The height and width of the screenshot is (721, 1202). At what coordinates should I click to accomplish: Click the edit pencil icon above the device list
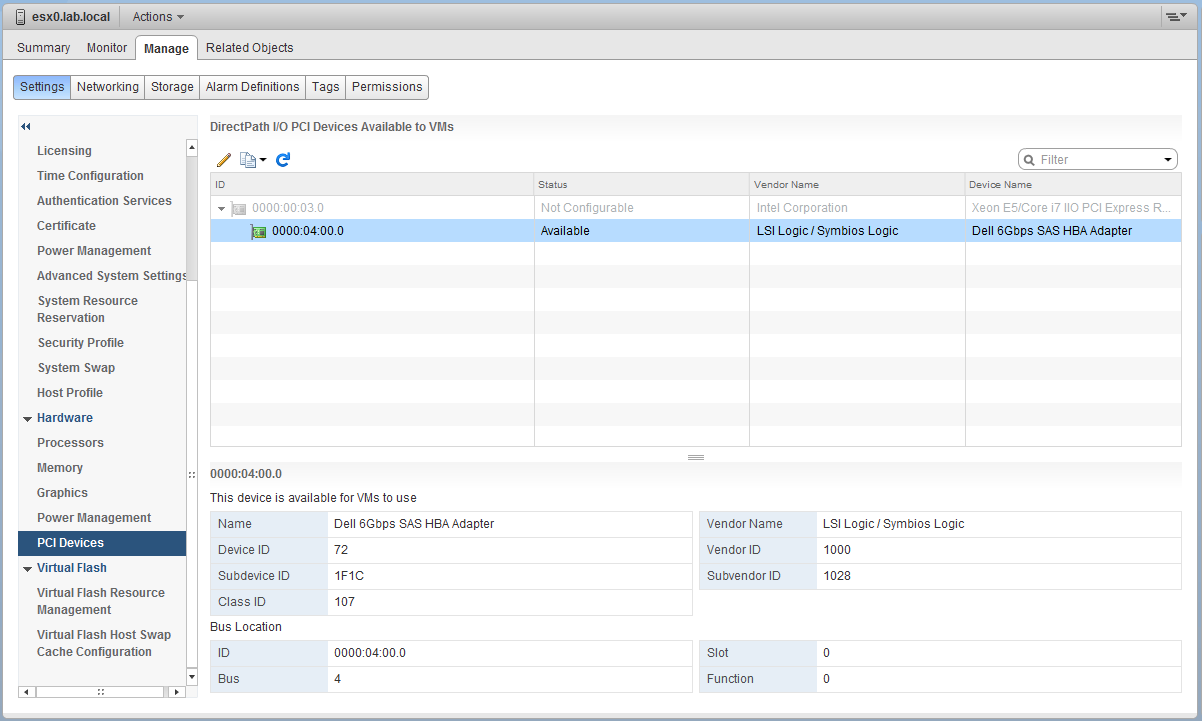(x=223, y=159)
